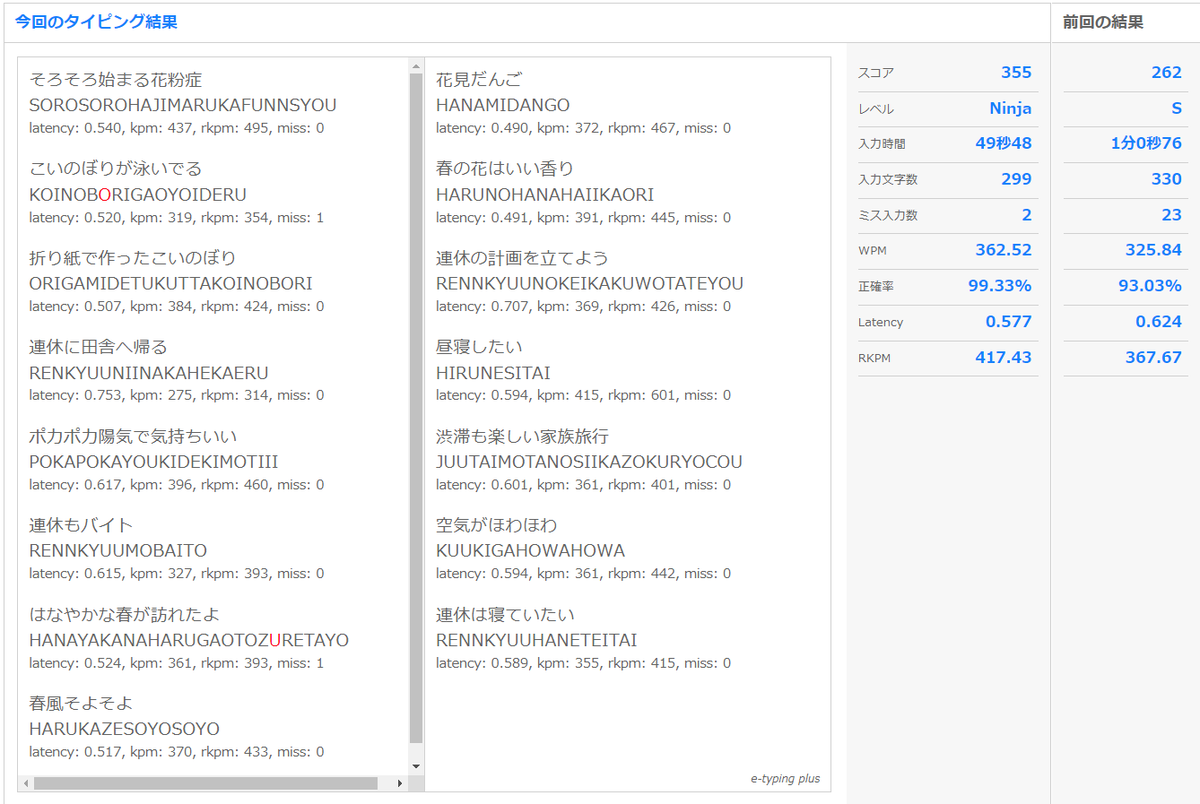The height and width of the screenshot is (804, 1200).
Task: Click the scroll down arrow of results list
Action: 416,767
